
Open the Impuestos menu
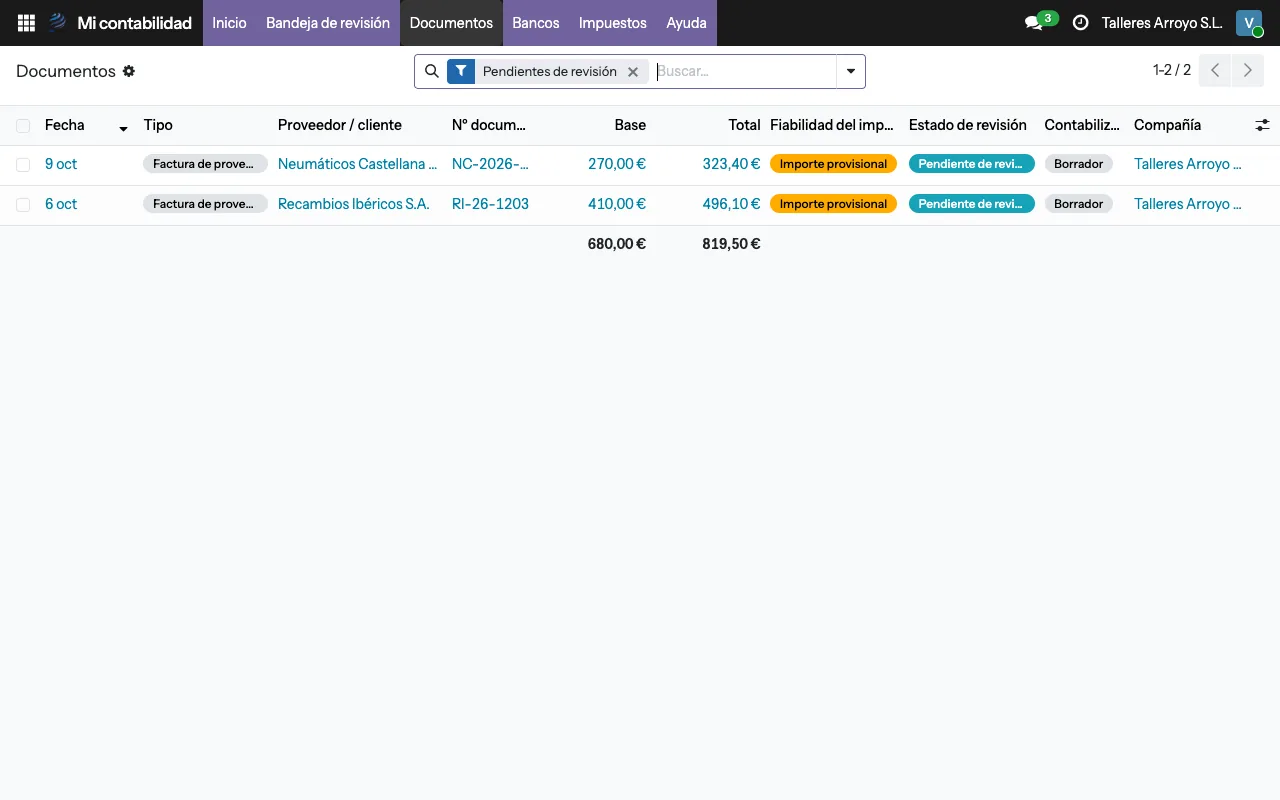(613, 23)
